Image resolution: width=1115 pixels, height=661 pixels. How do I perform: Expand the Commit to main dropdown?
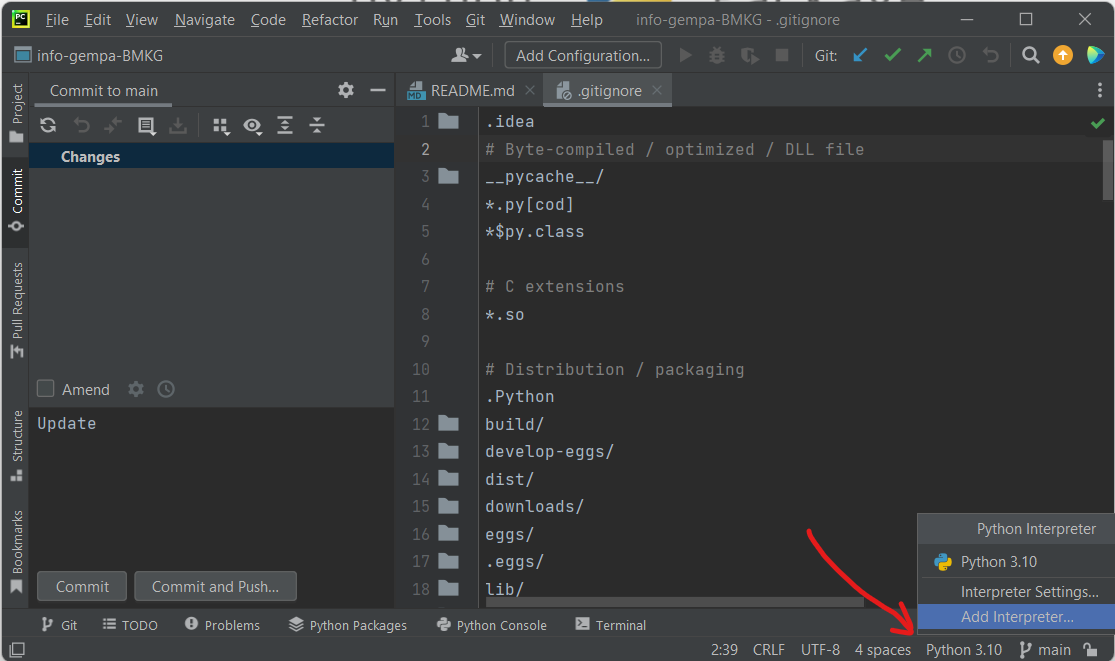click(x=102, y=90)
